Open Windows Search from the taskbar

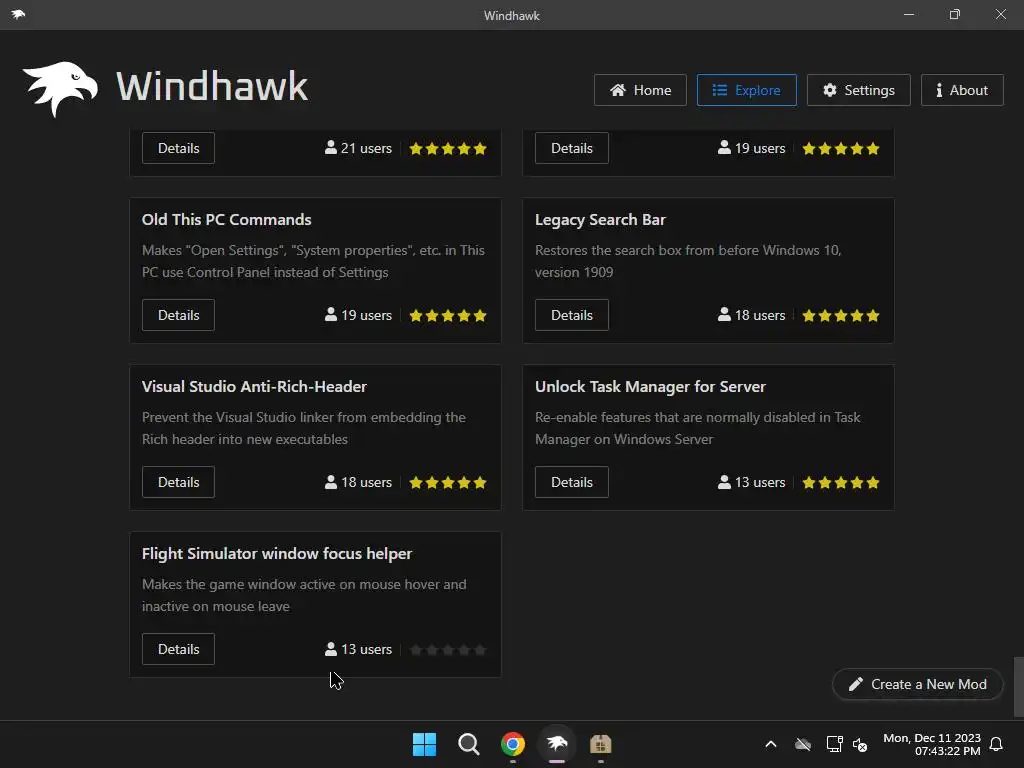[469, 744]
